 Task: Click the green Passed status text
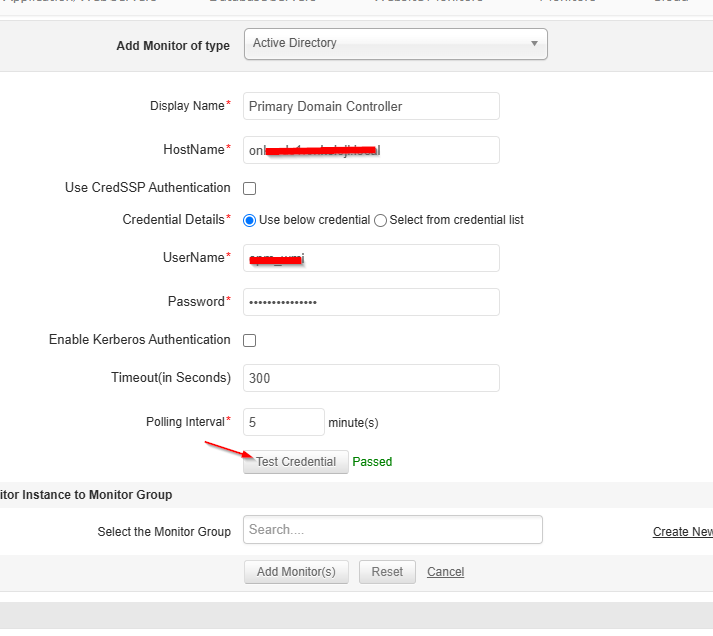tap(372, 462)
